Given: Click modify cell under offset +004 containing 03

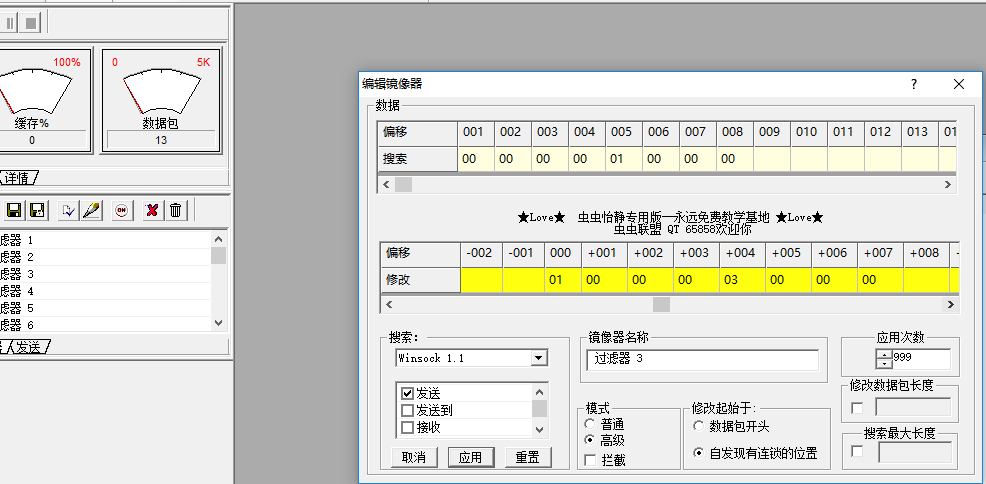Looking at the screenshot, I should pos(742,280).
